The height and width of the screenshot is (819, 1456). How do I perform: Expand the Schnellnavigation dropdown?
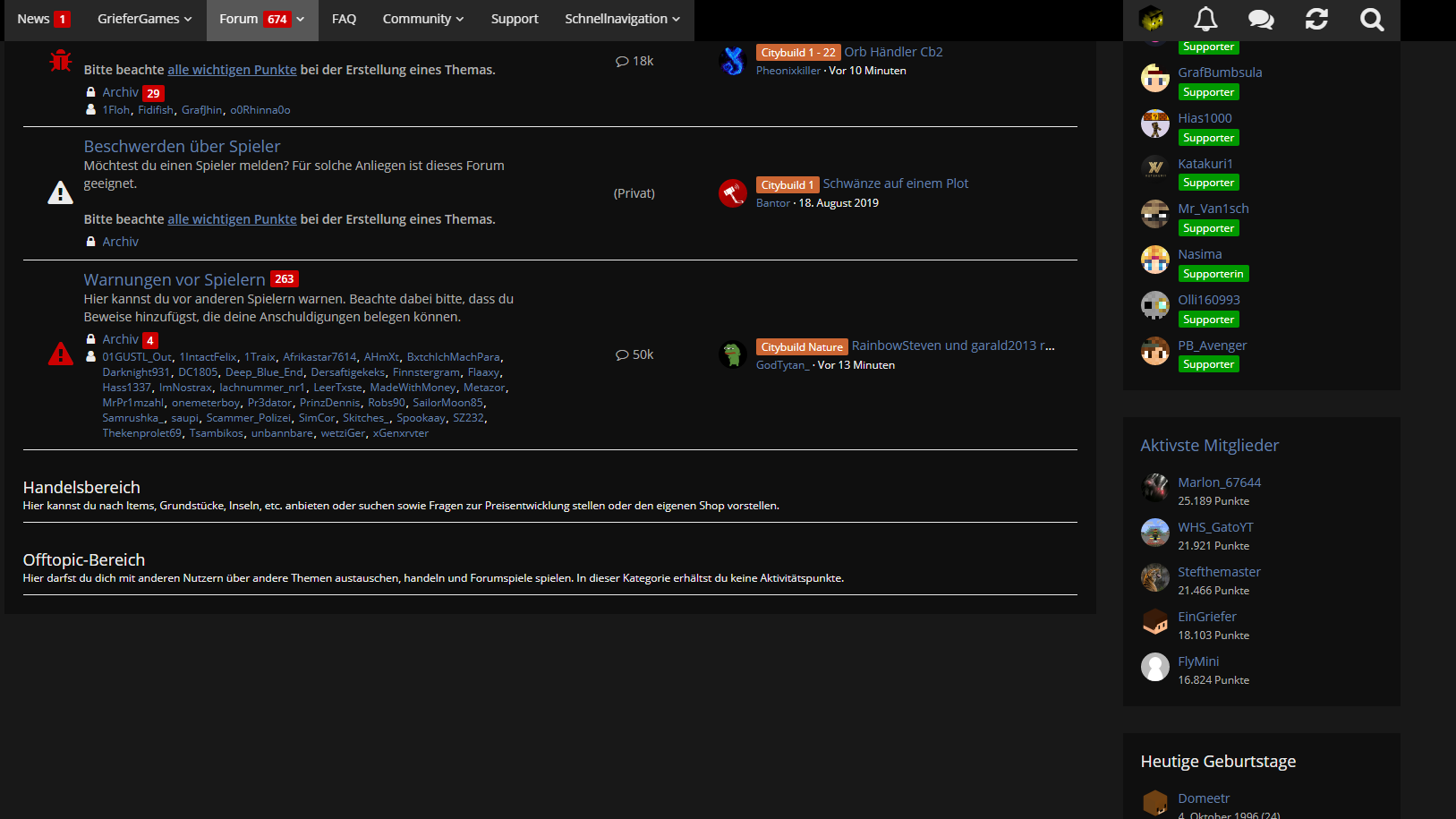pos(622,19)
